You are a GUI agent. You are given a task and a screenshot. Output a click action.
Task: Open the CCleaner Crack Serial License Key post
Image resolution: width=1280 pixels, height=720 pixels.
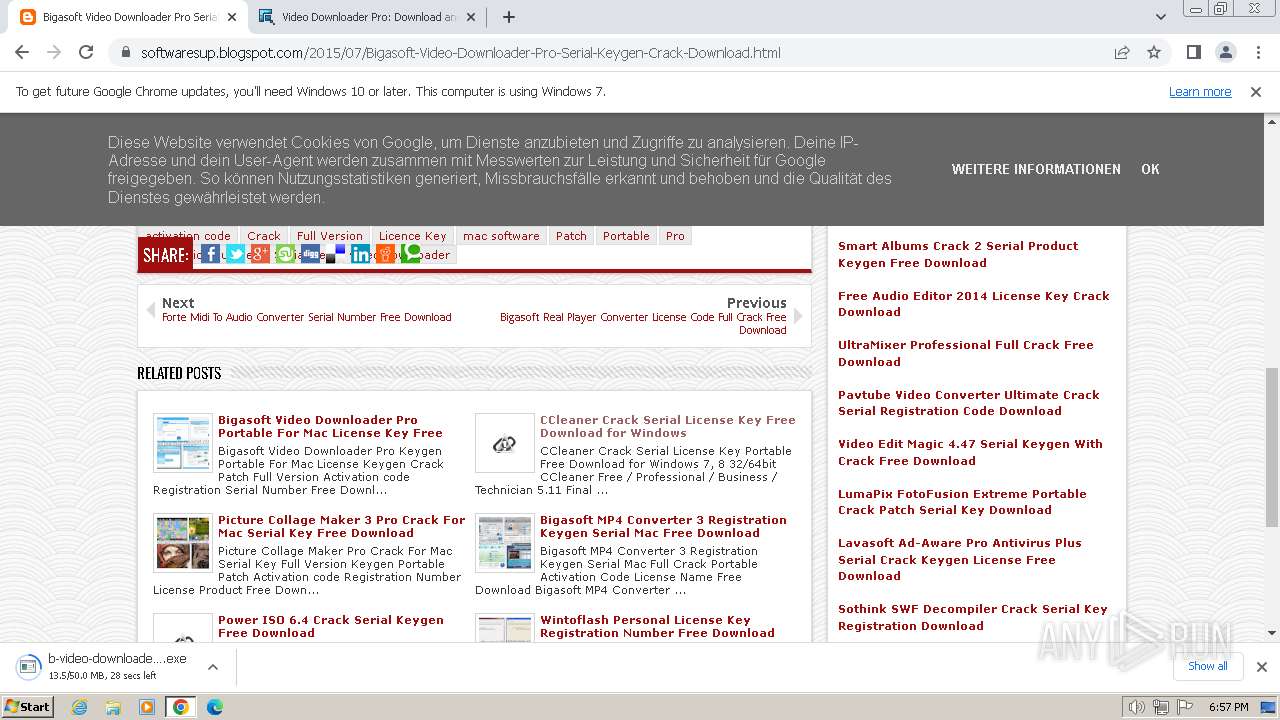tap(668, 427)
